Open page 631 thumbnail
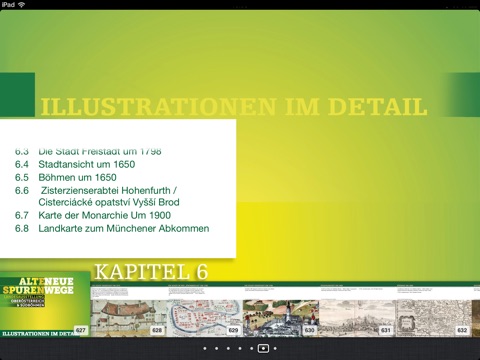Image resolution: width=480 pixels, height=360 pixels. (x=357, y=310)
